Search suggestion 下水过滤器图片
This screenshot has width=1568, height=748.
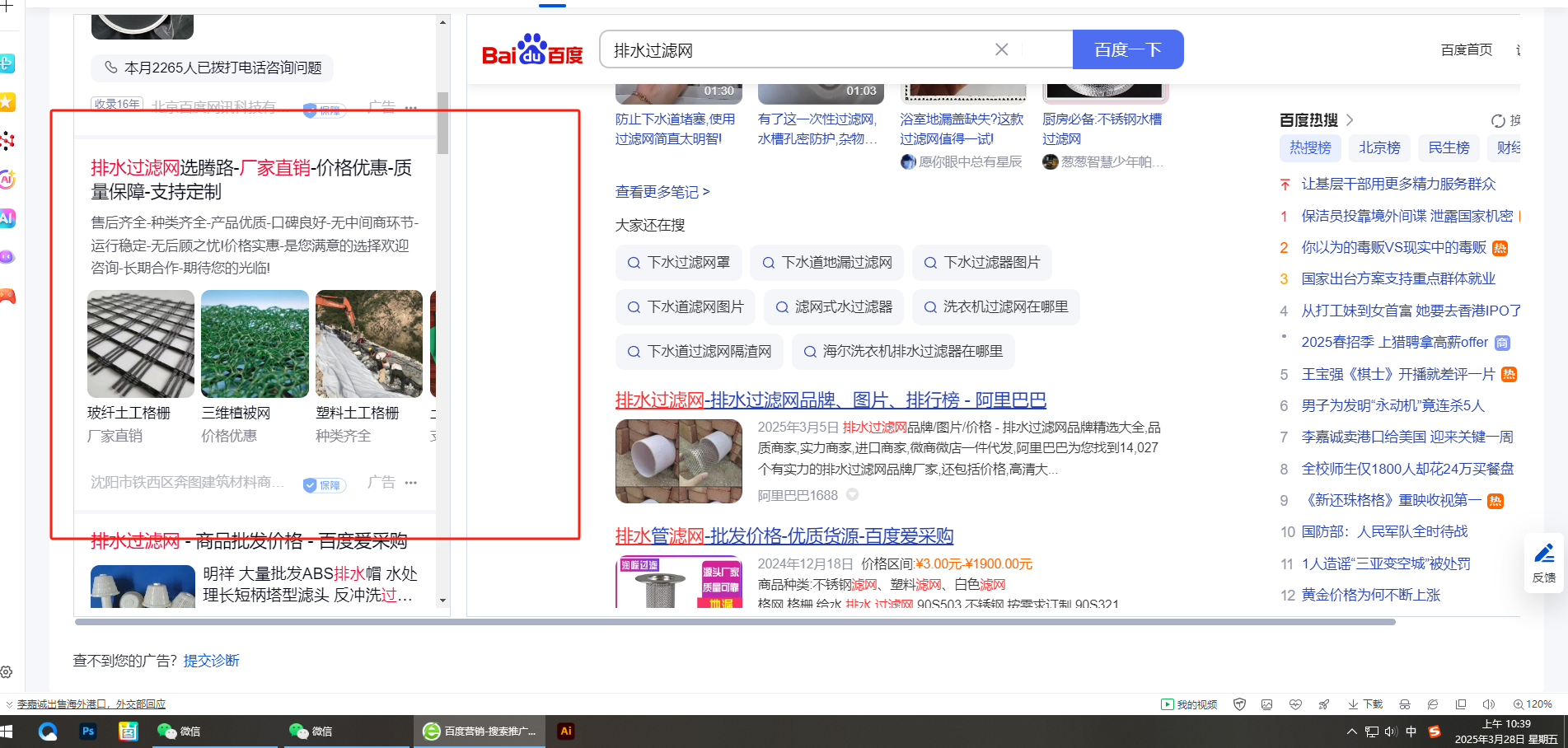pyautogui.click(x=982, y=263)
